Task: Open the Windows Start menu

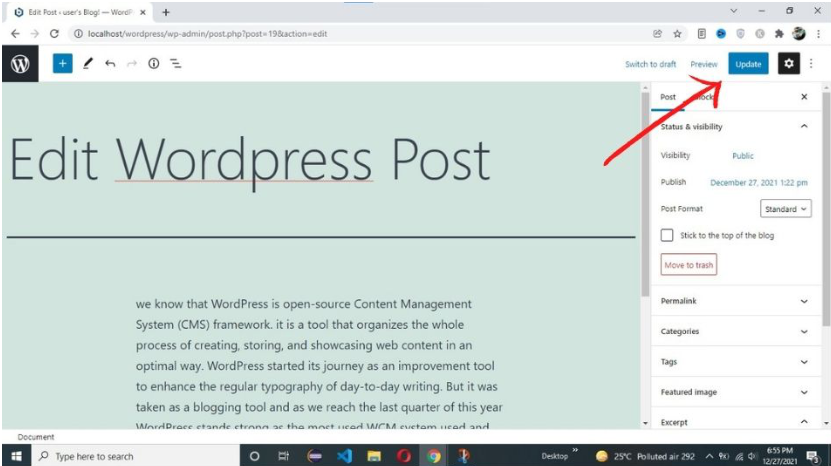Action: (x=16, y=456)
